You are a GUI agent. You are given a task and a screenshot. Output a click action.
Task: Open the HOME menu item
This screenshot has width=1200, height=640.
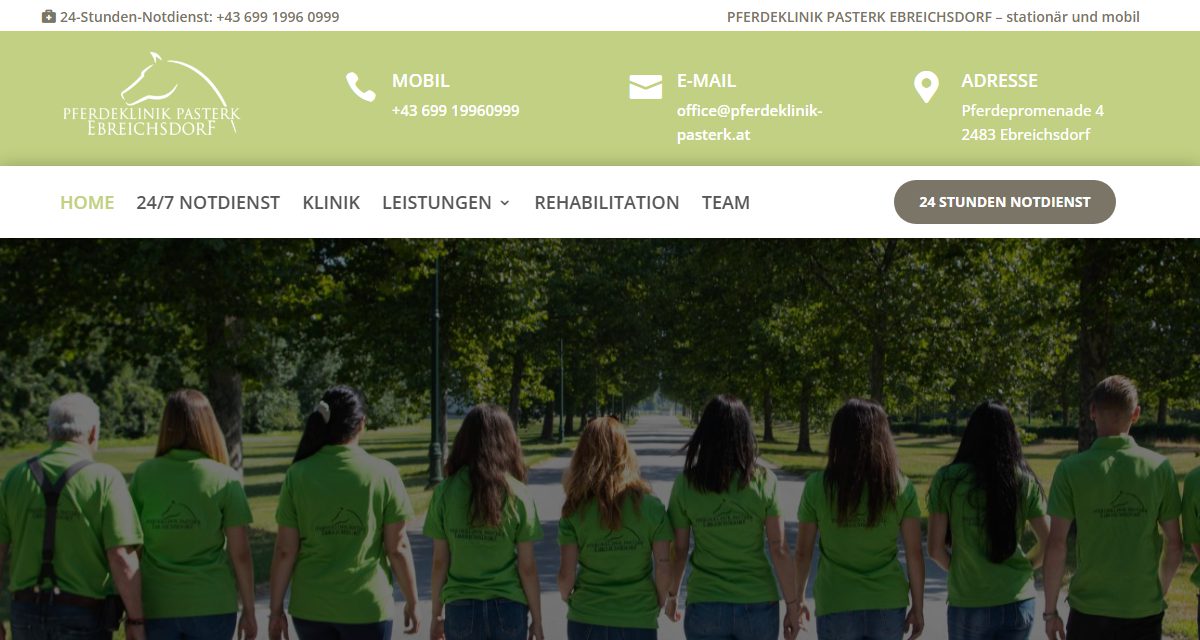(x=87, y=203)
